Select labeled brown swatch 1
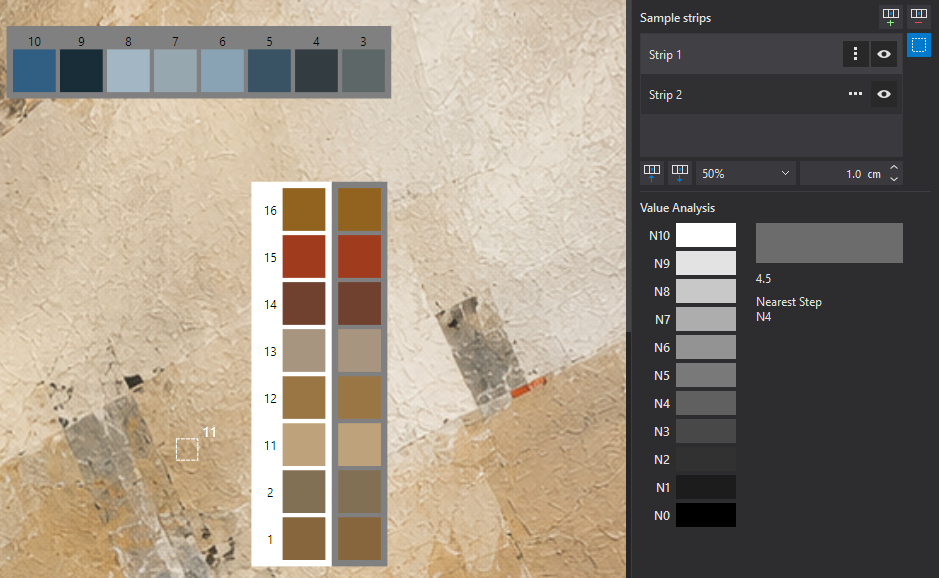 pos(304,538)
